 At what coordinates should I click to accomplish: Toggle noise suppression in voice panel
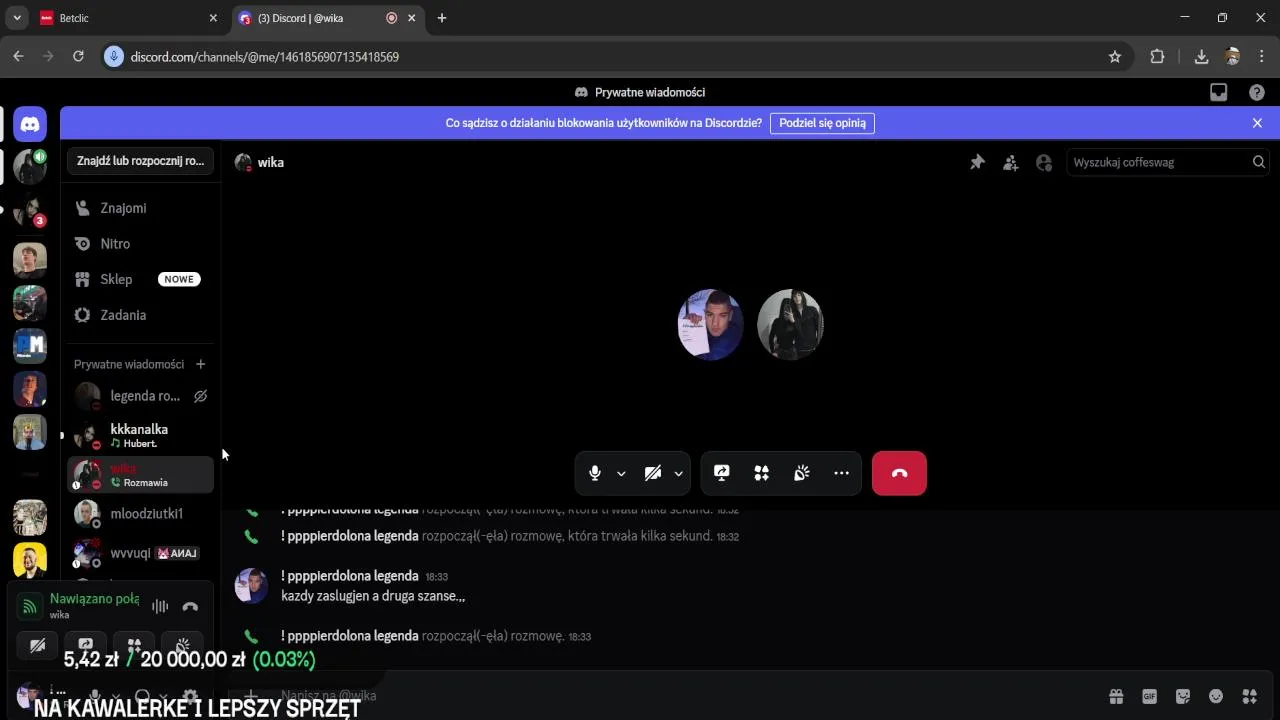pos(160,606)
